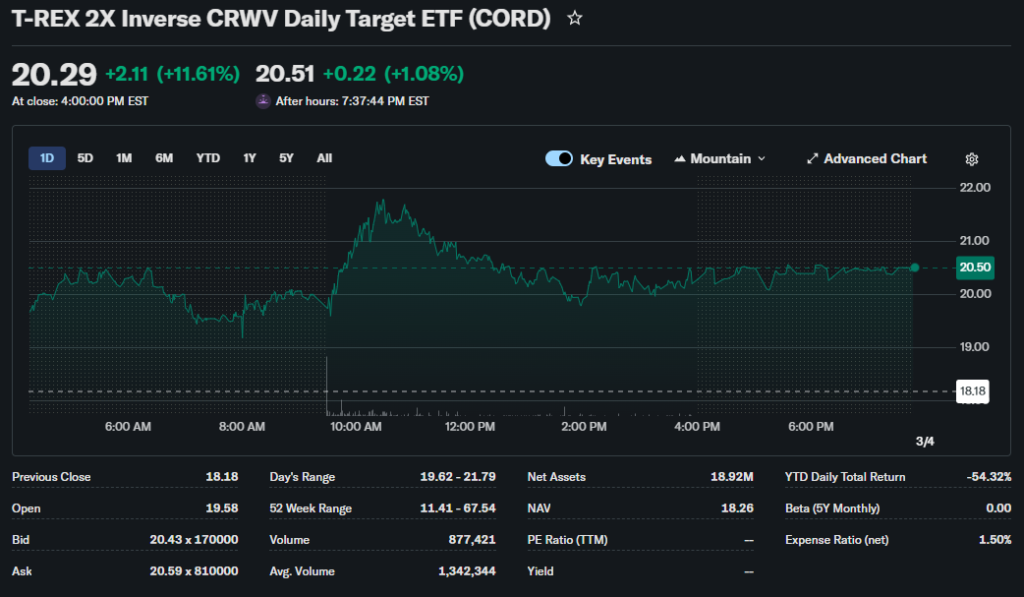
Task: Click the 20.50 current price label
Action: tap(974, 267)
